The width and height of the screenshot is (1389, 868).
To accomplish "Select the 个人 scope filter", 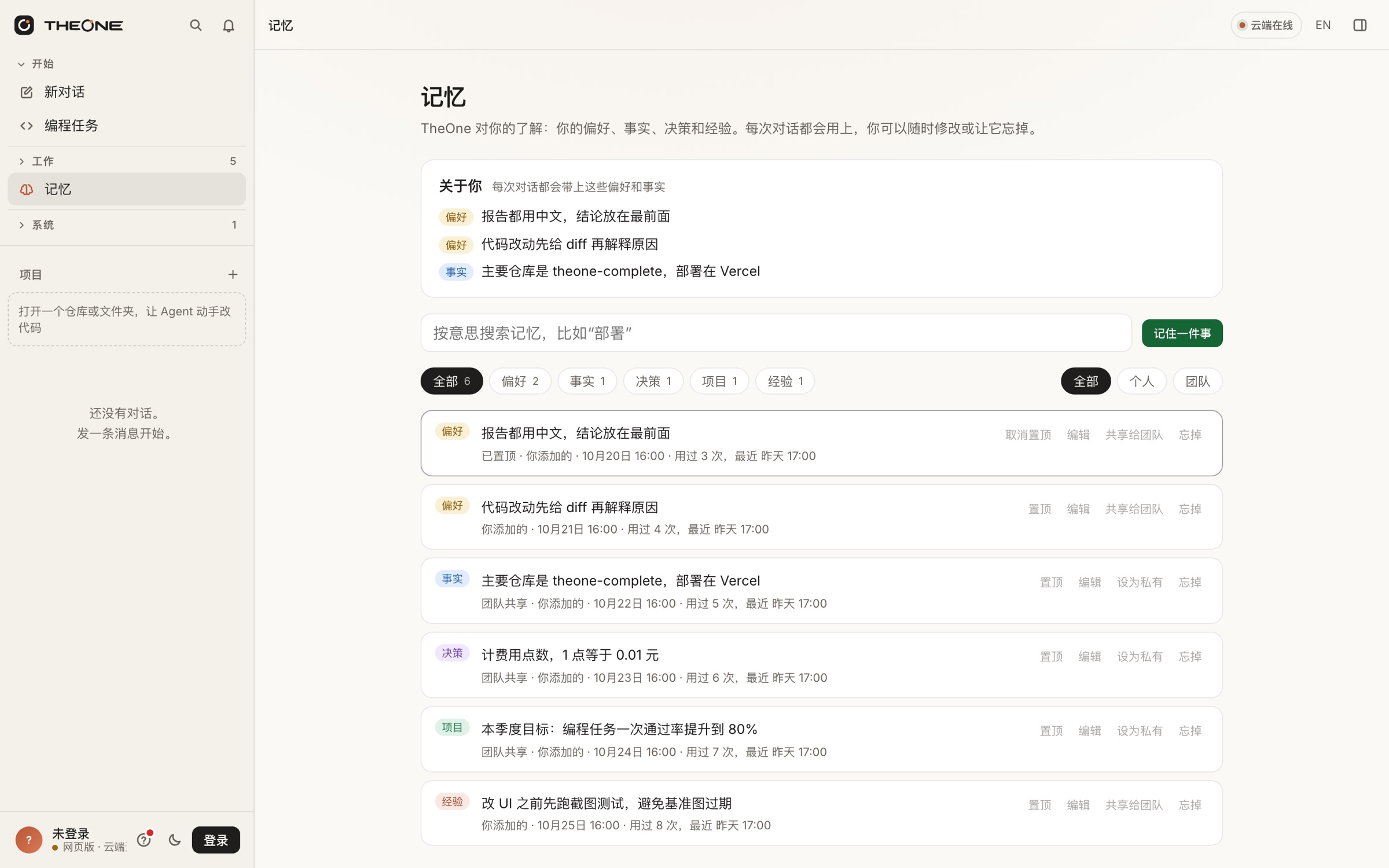I will tap(1141, 381).
